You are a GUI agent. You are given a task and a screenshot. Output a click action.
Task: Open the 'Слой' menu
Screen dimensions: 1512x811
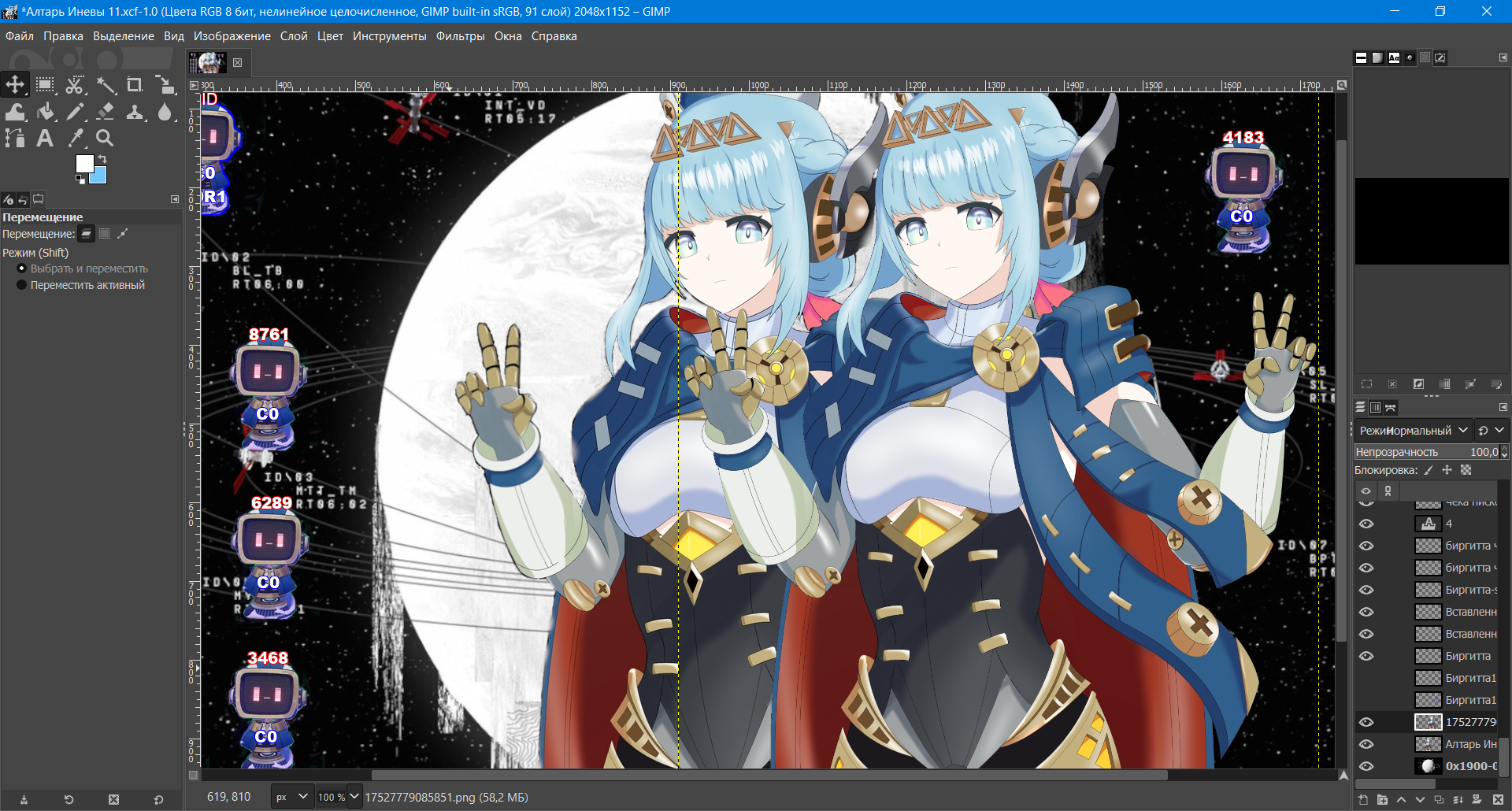click(x=294, y=36)
